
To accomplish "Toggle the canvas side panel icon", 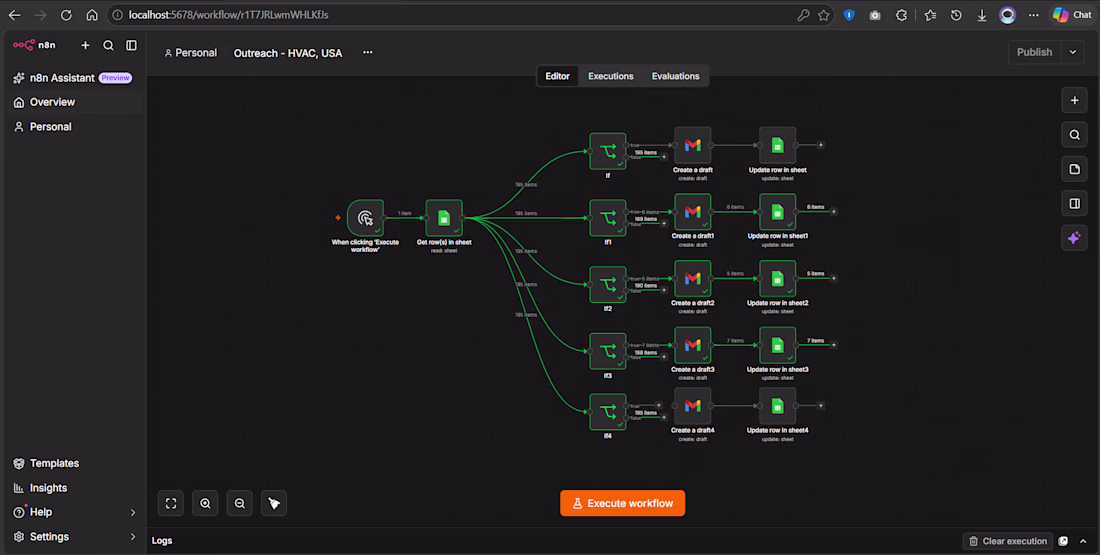I will [x=1074, y=203].
